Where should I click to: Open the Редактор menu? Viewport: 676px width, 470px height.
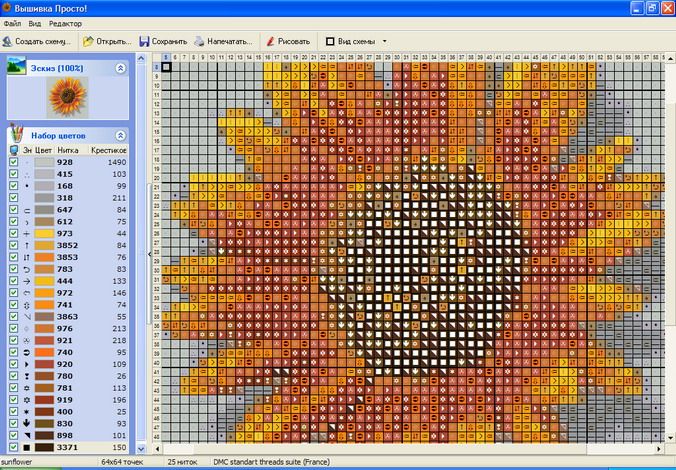click(x=66, y=22)
